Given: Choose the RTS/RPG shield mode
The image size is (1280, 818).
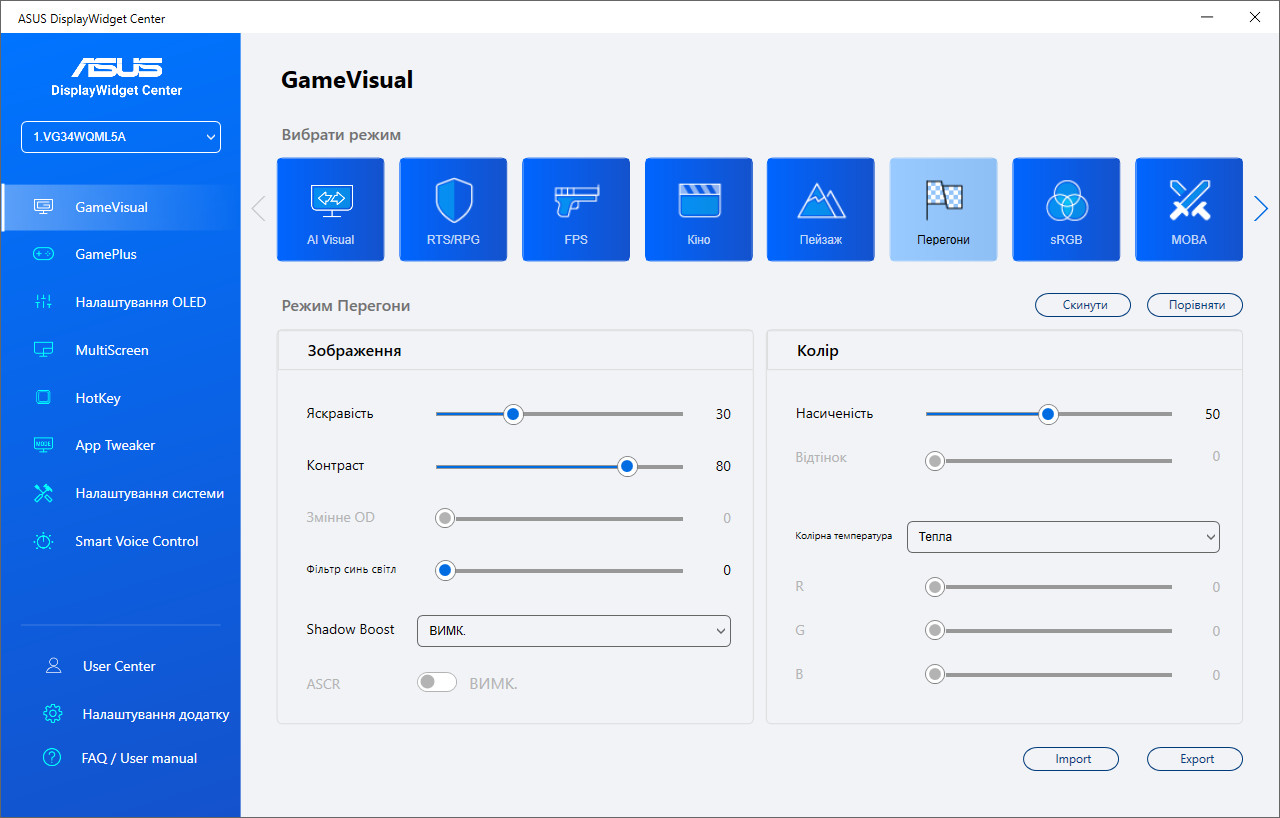Looking at the screenshot, I should 453,209.
